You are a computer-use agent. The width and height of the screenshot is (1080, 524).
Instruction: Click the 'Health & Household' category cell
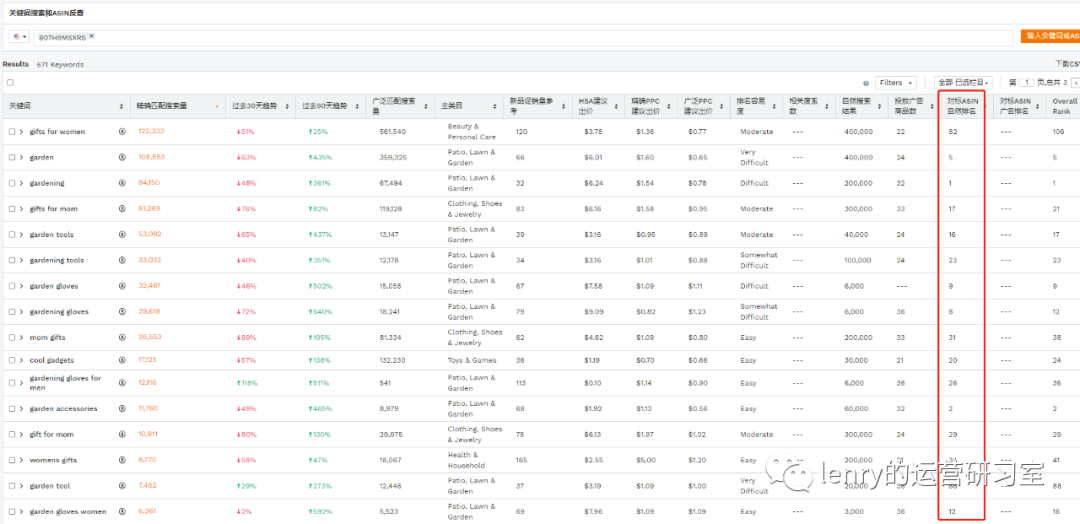point(466,460)
